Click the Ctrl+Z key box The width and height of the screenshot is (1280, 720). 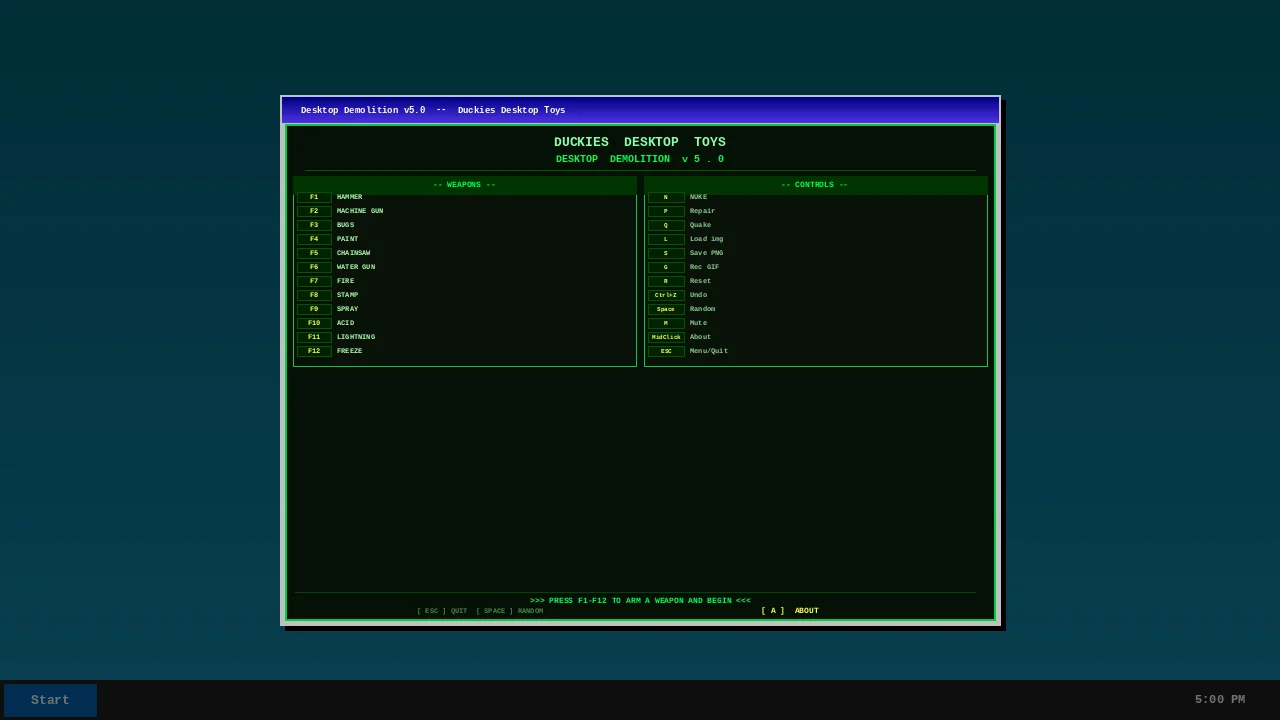666,295
